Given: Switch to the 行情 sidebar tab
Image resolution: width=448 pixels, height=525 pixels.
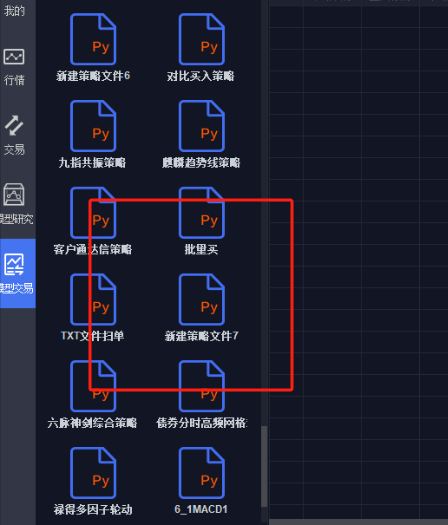Looking at the screenshot, I should tap(14, 67).
